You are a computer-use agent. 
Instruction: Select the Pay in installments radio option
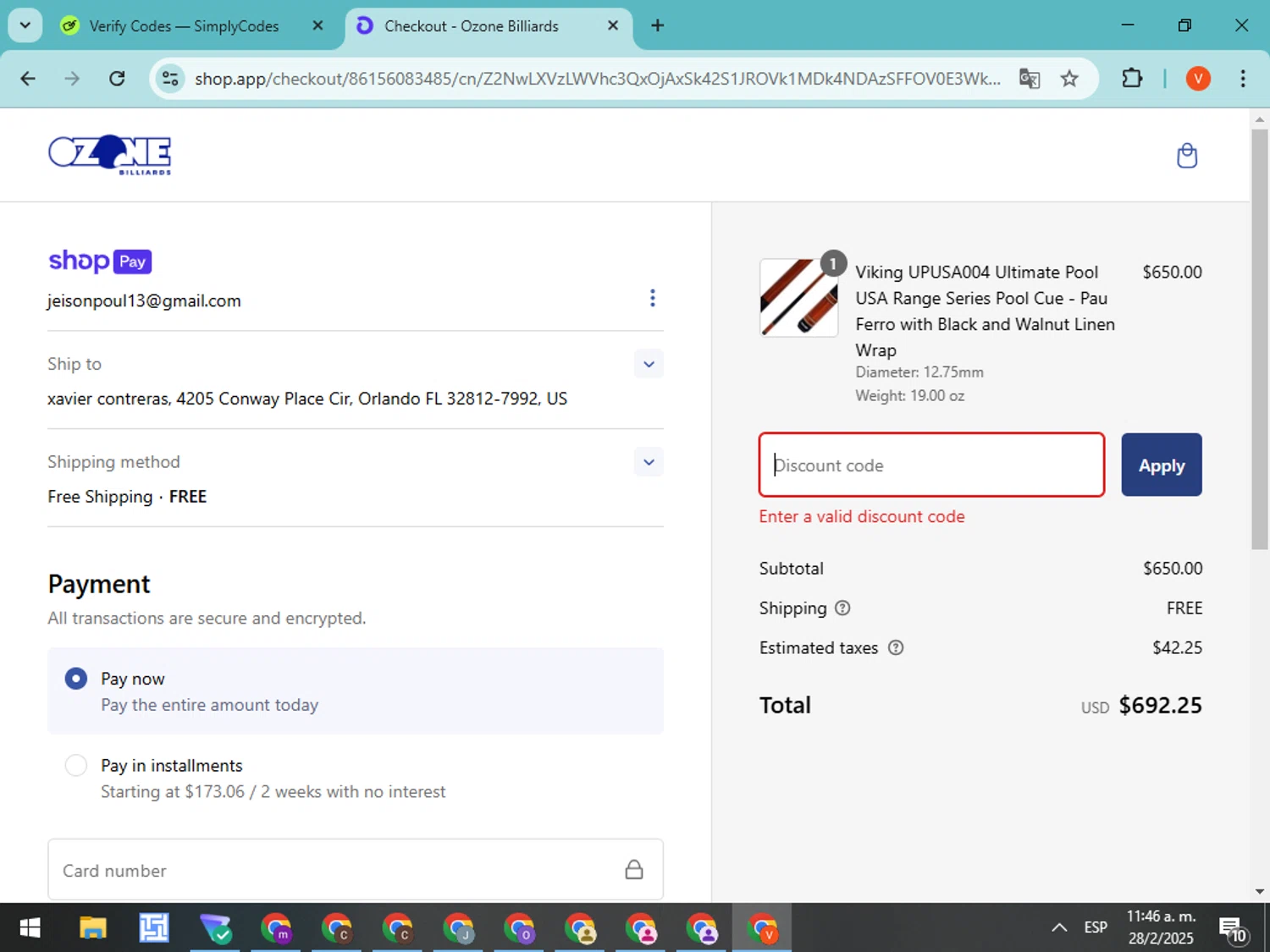point(76,765)
